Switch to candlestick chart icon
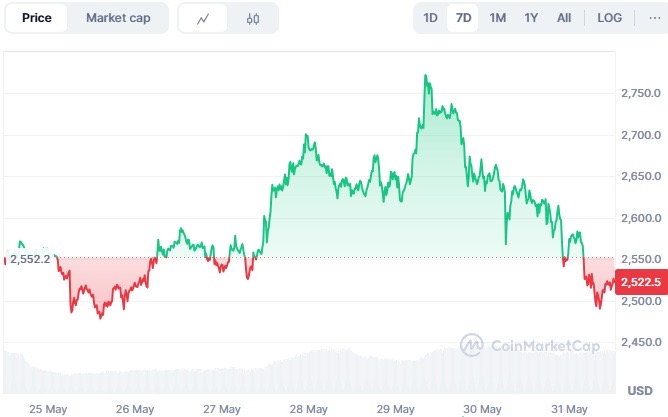668x417 pixels. click(252, 18)
